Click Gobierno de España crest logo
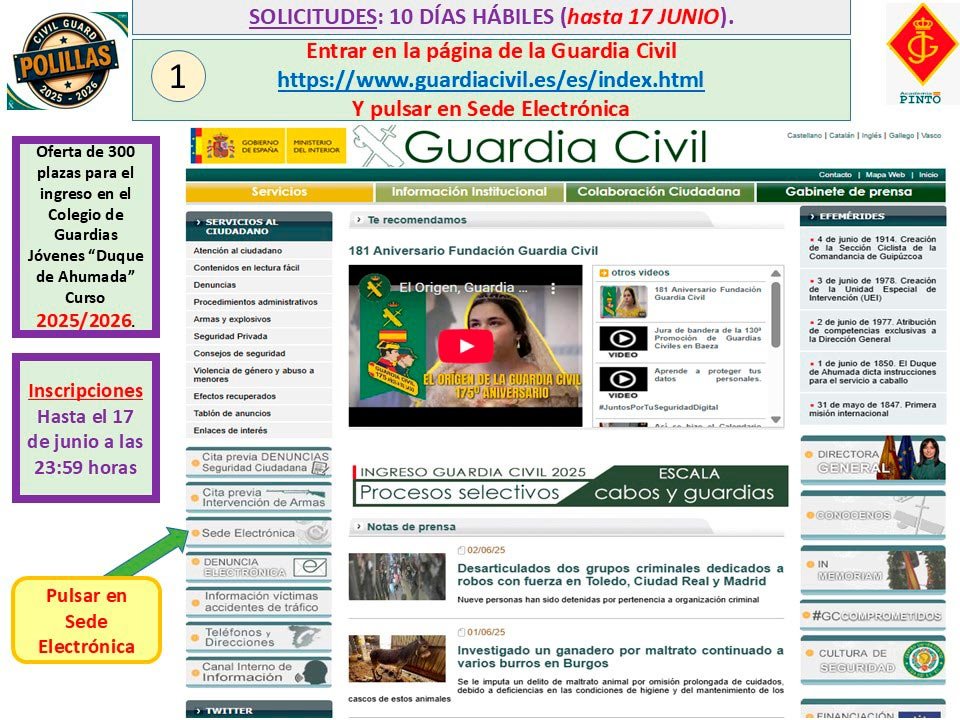Viewport: 960px width, 720px height. coord(239,146)
